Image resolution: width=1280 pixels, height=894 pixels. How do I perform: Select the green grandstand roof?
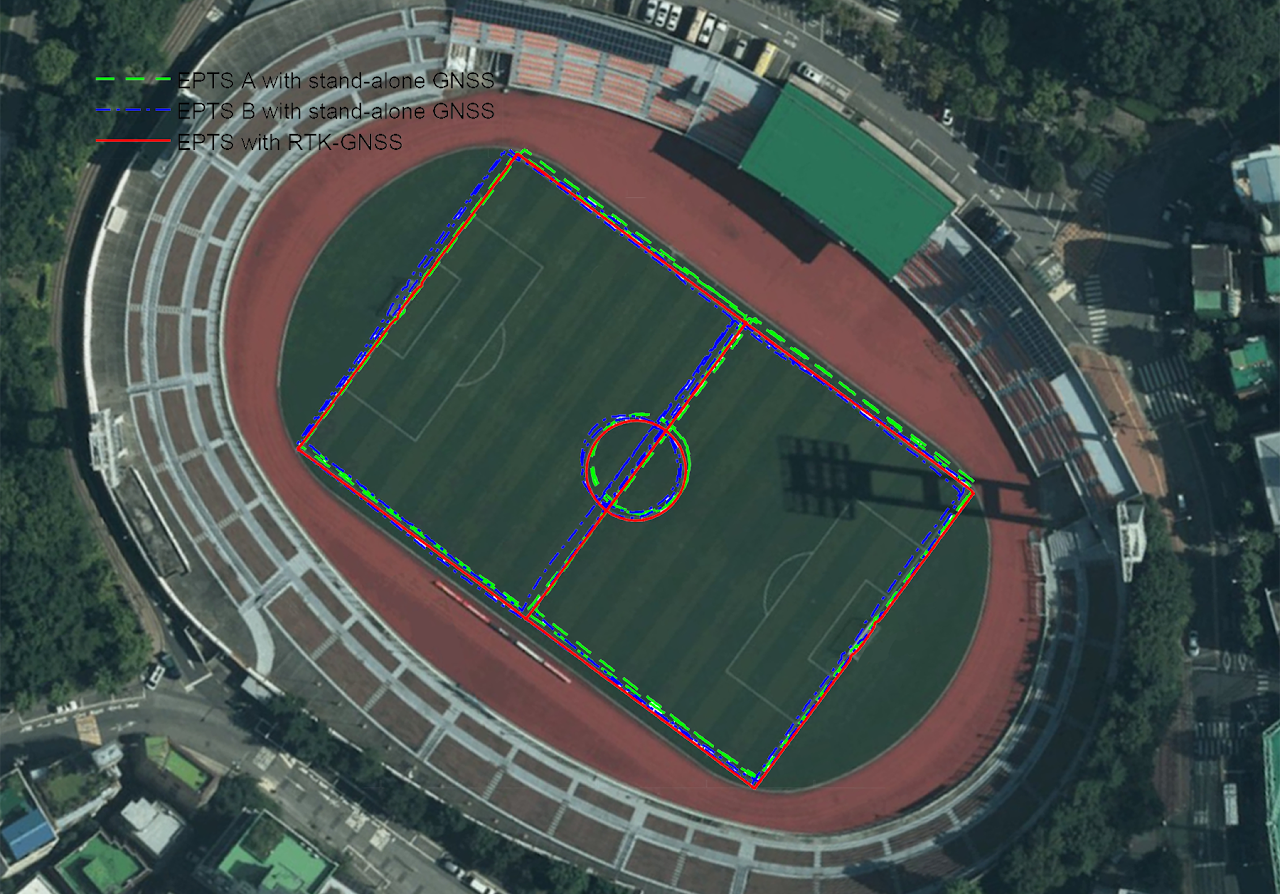846,181
